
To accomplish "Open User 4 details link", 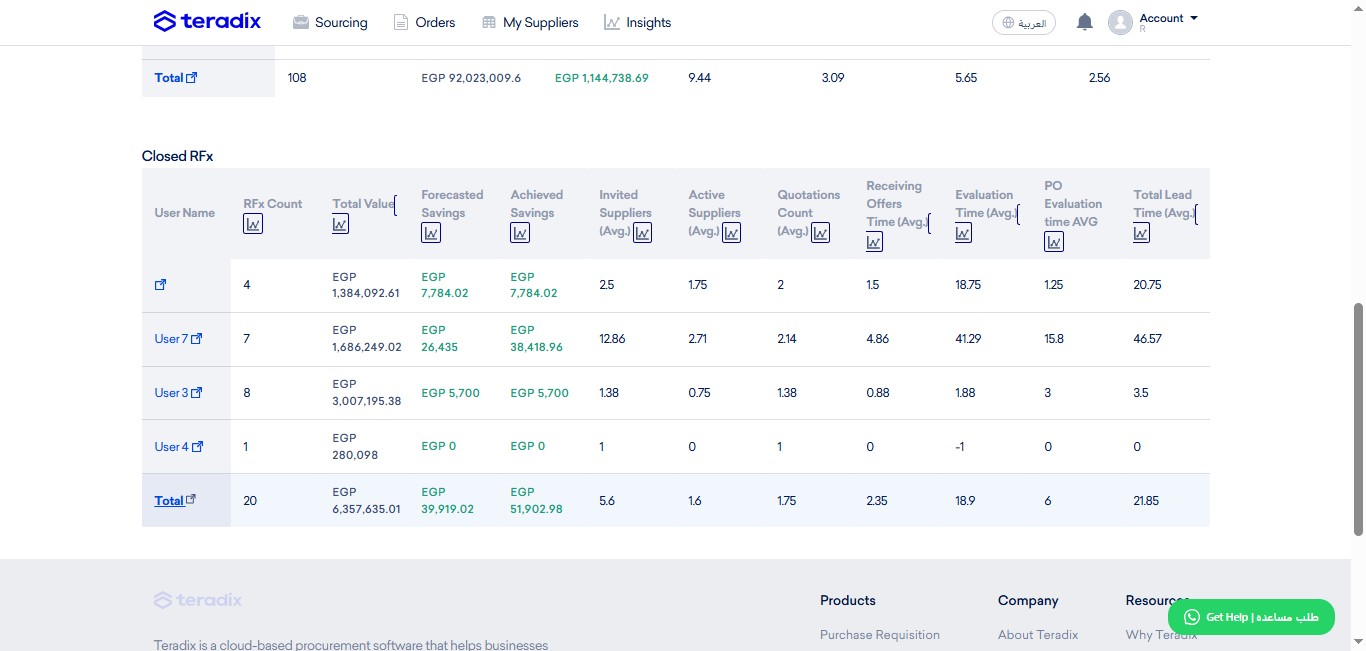I will click(178, 447).
